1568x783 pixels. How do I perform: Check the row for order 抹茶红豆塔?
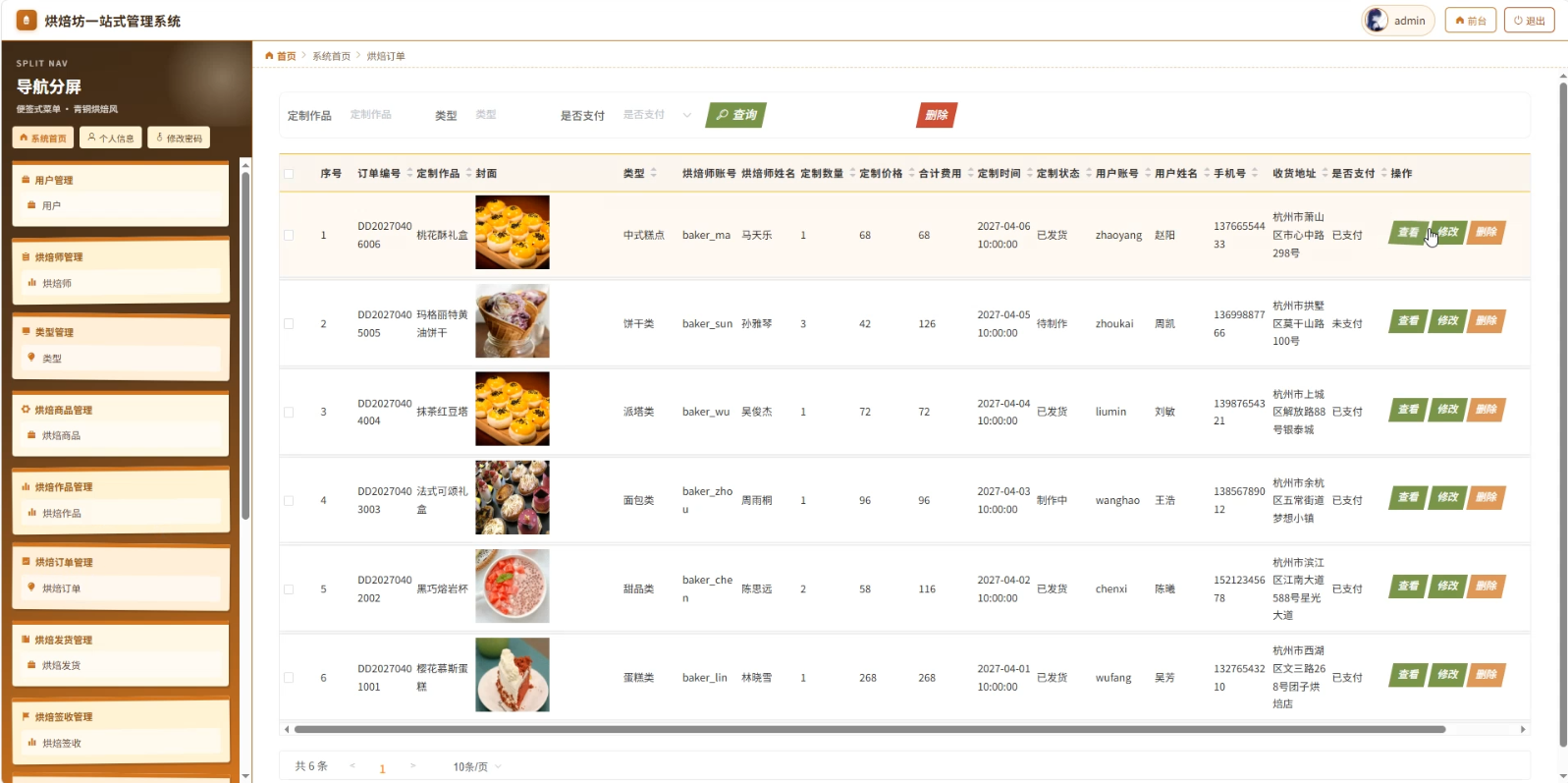[x=289, y=412]
